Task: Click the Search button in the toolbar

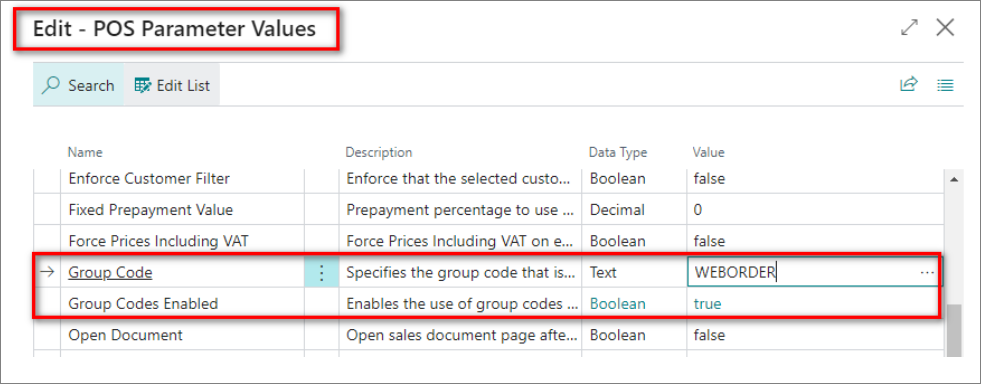Action: pos(78,85)
